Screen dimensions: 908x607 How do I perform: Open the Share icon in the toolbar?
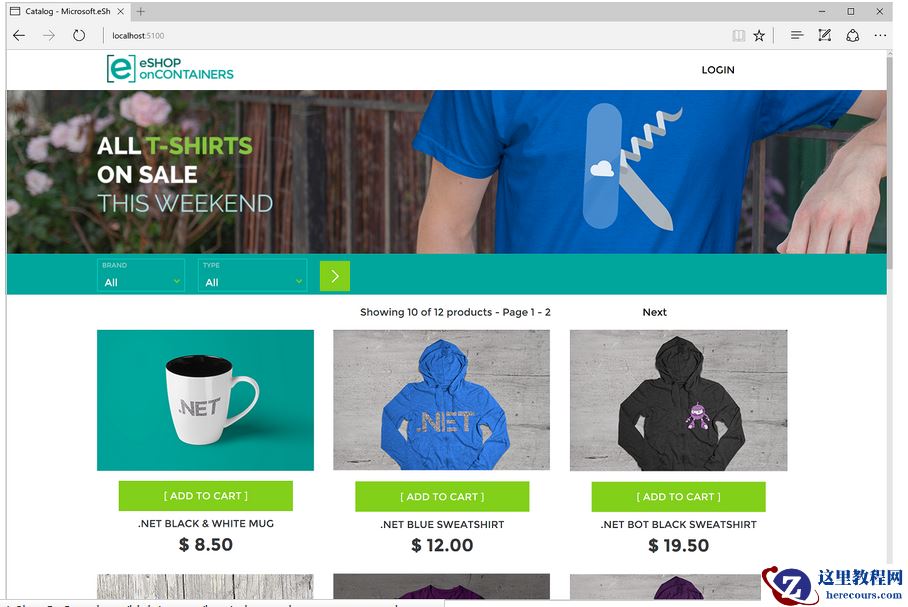coord(852,35)
